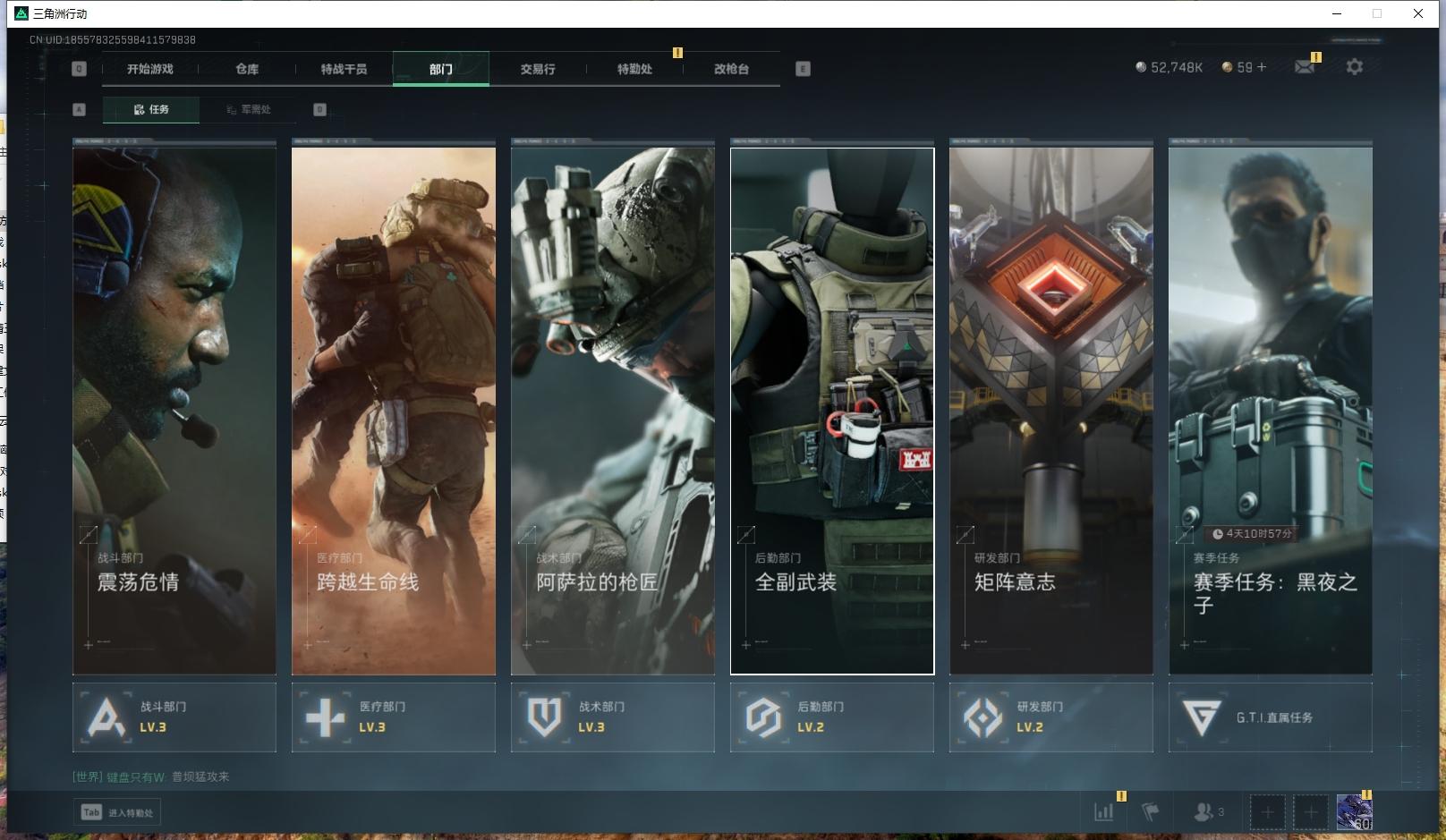Click the Q key previous-tab indicator

click(x=80, y=69)
